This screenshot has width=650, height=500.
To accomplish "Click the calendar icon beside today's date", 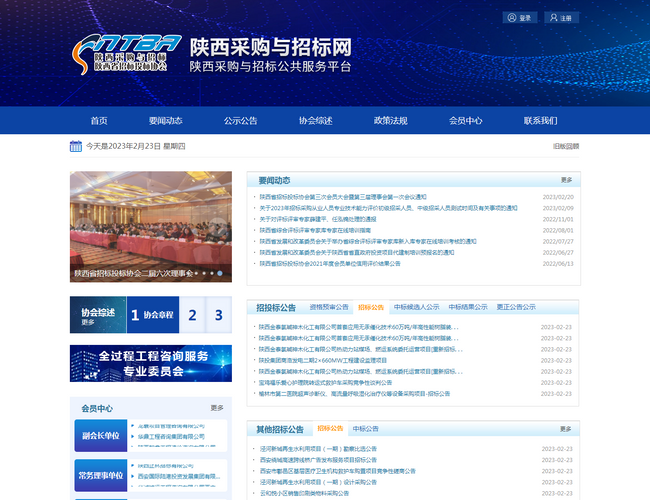I will pos(76,146).
